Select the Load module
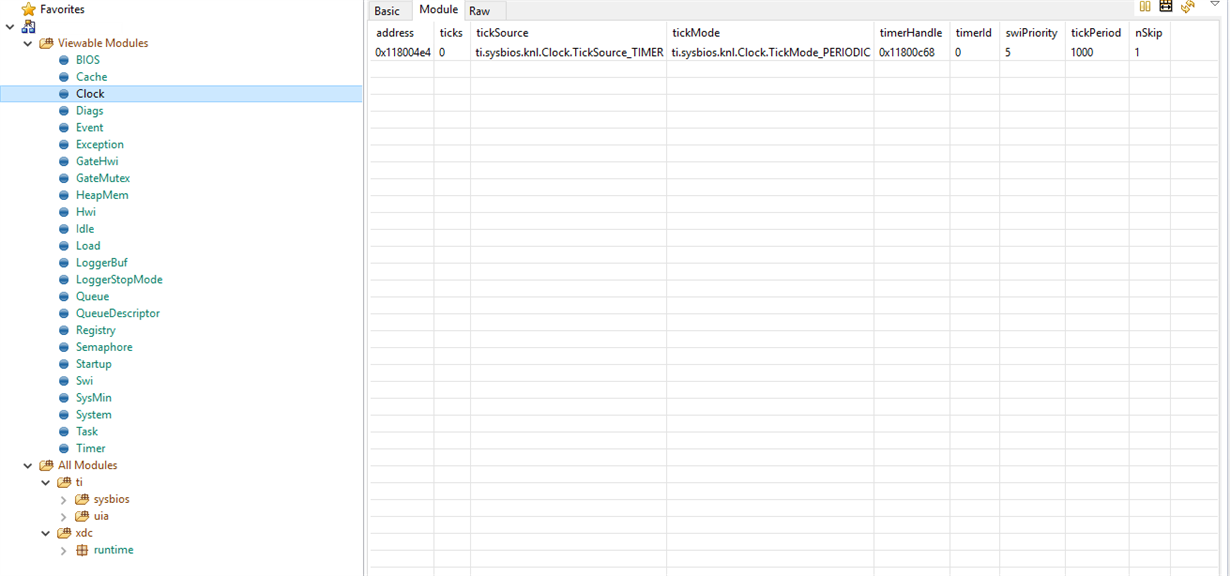 [88, 246]
